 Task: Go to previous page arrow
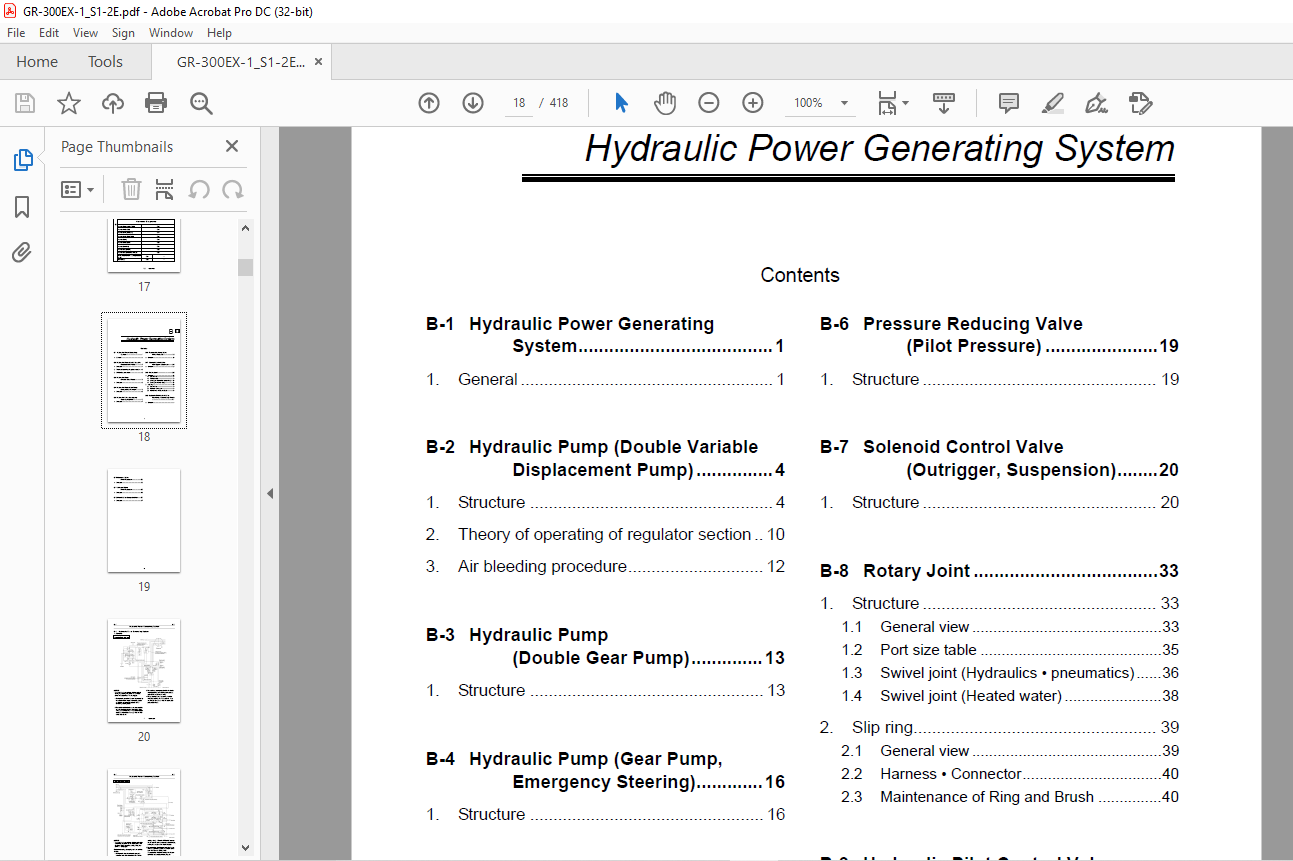point(429,103)
